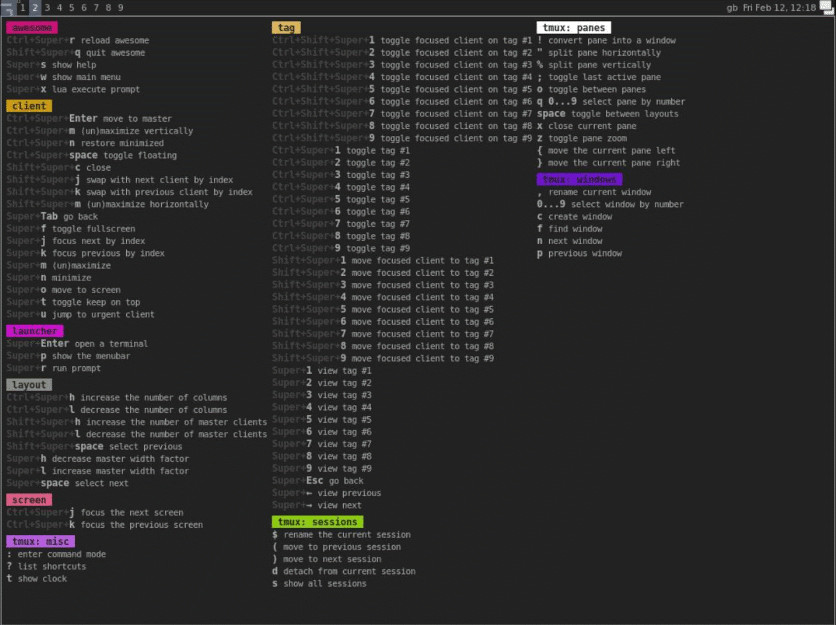The image size is (836, 625).
Task: Click the 'rename the current session' row
Action: [341, 535]
